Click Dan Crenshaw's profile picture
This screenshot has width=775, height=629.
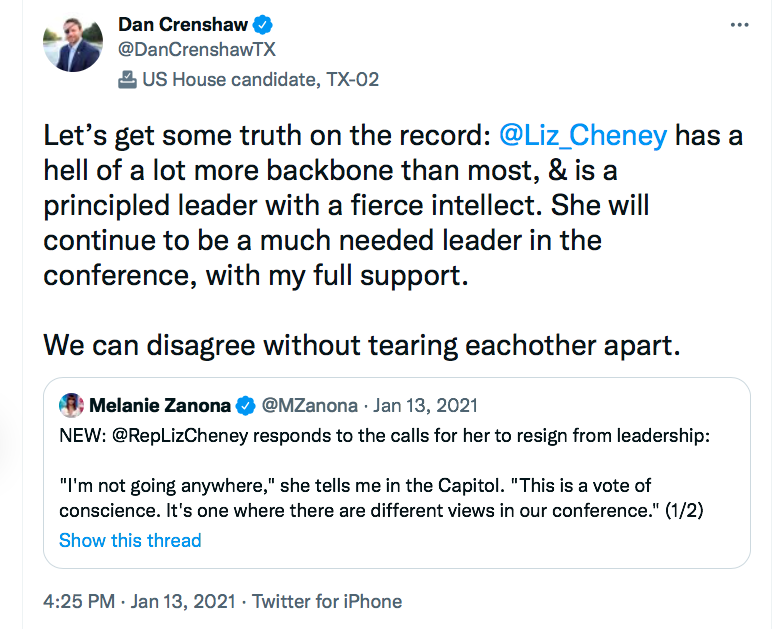(x=72, y=43)
